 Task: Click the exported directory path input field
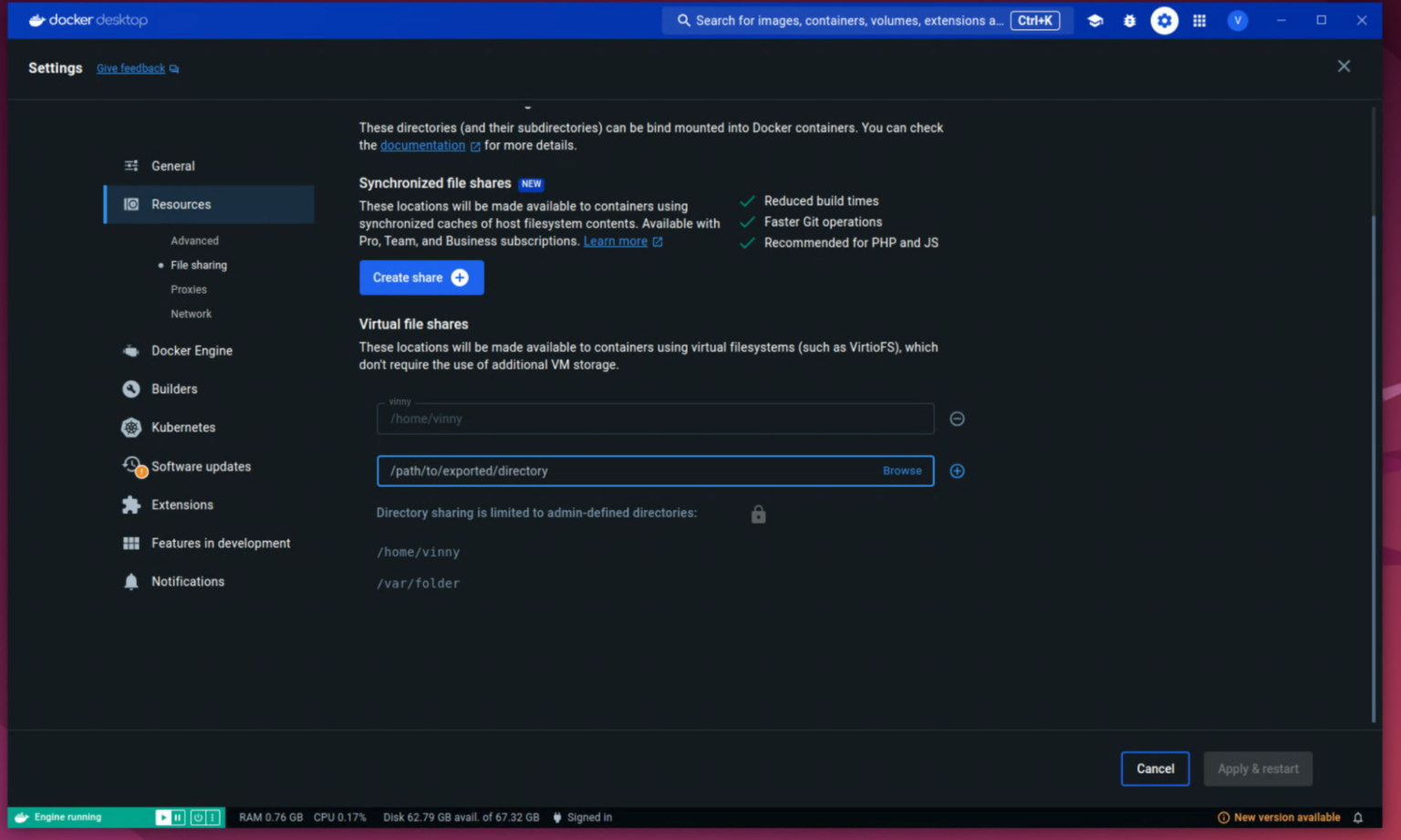click(x=593, y=471)
